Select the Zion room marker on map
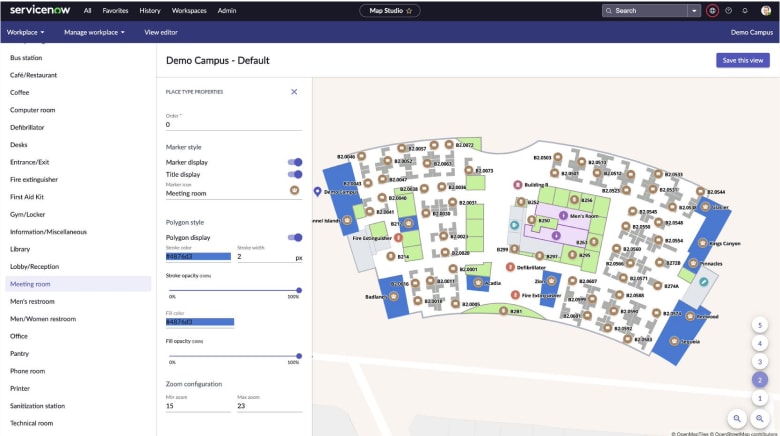Screen dimensions: 780x436 551,281
